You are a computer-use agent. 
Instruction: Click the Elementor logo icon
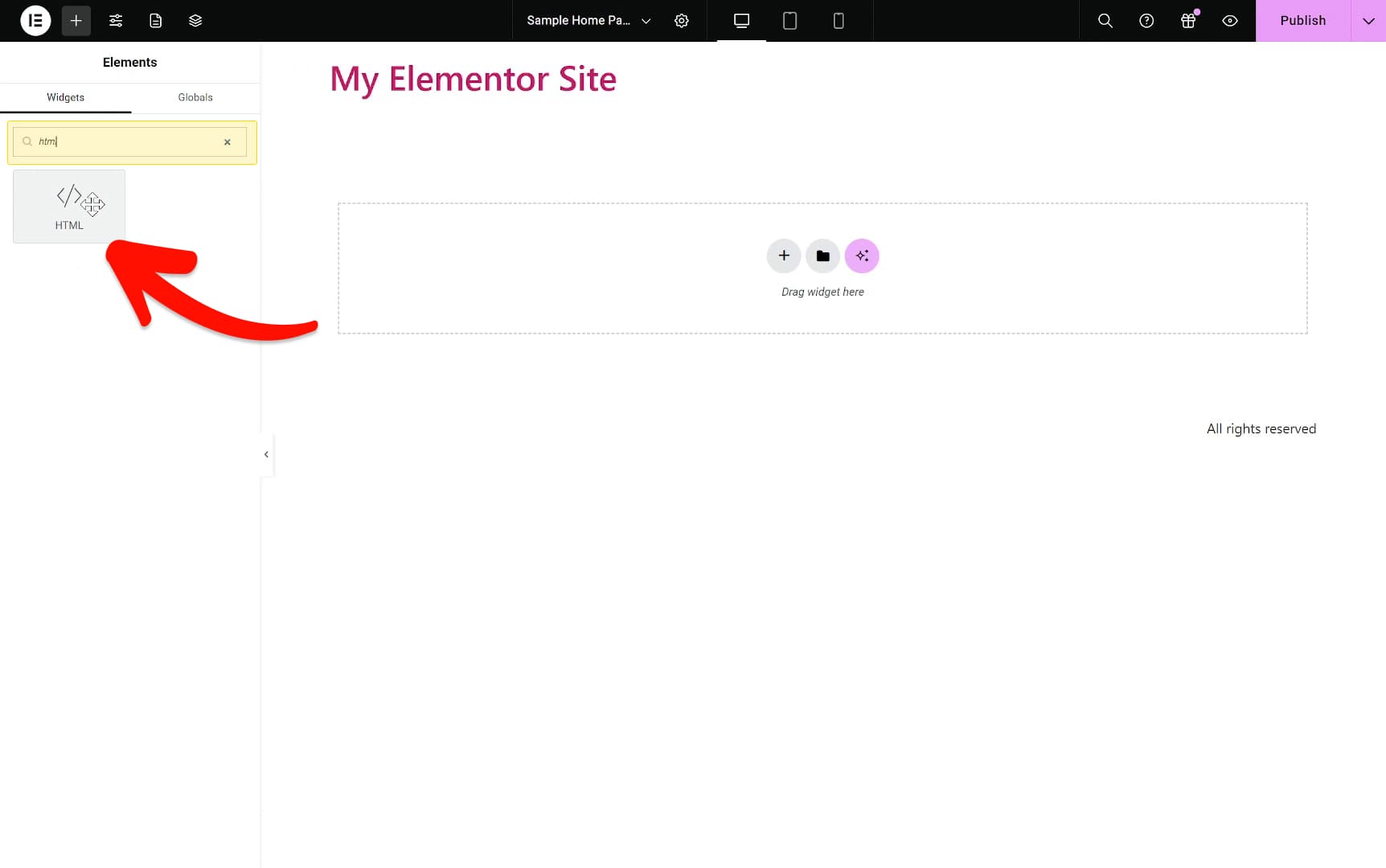pyautogui.click(x=35, y=21)
